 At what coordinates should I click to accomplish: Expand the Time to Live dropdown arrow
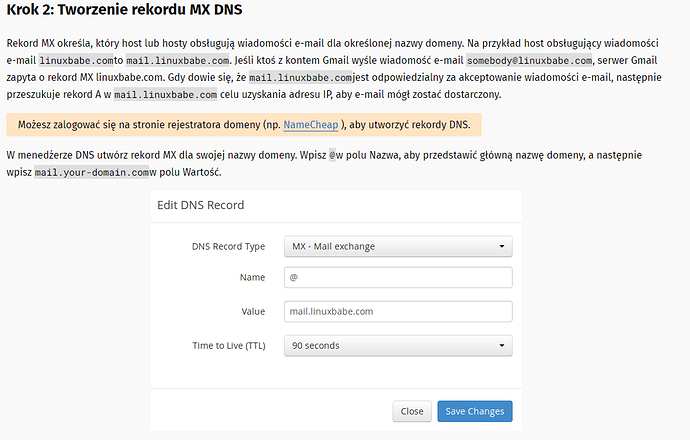pos(500,345)
